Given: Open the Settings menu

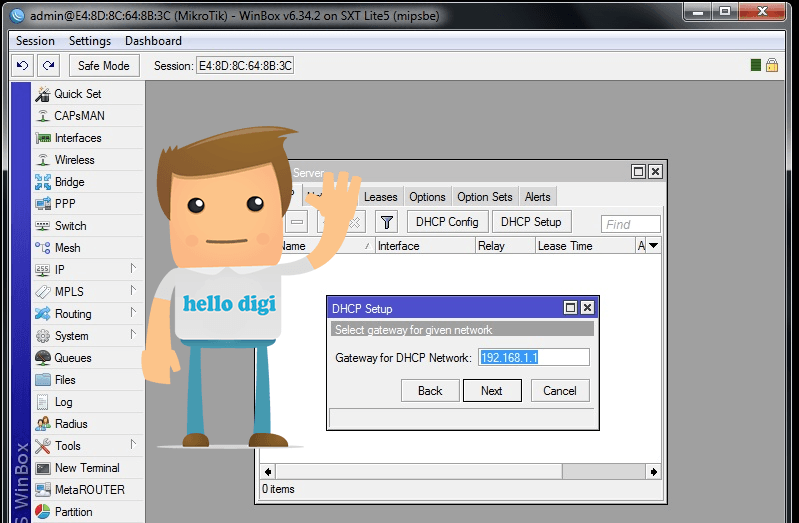Looking at the screenshot, I should (90, 41).
